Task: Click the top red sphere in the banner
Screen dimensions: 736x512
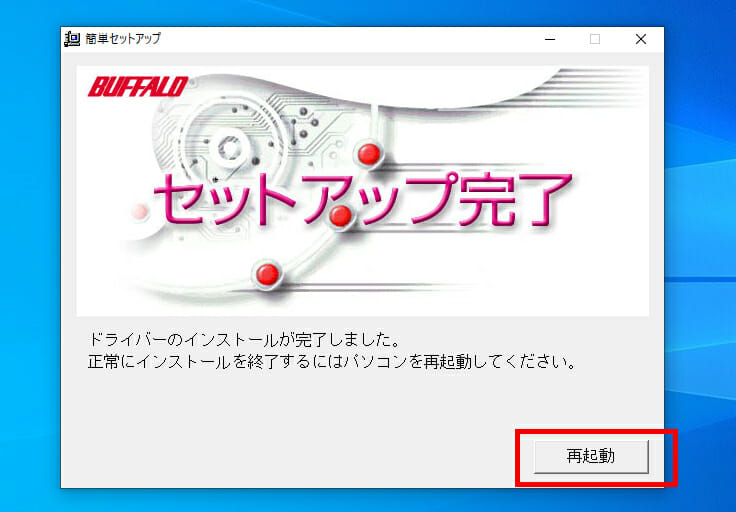Action: click(369, 154)
